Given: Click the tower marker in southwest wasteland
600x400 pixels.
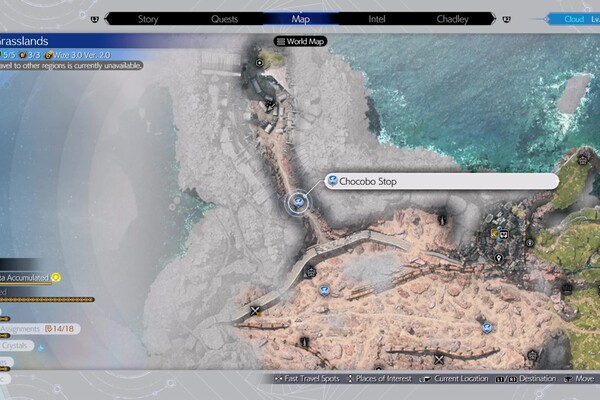Looking at the screenshot, I should pos(305,342).
